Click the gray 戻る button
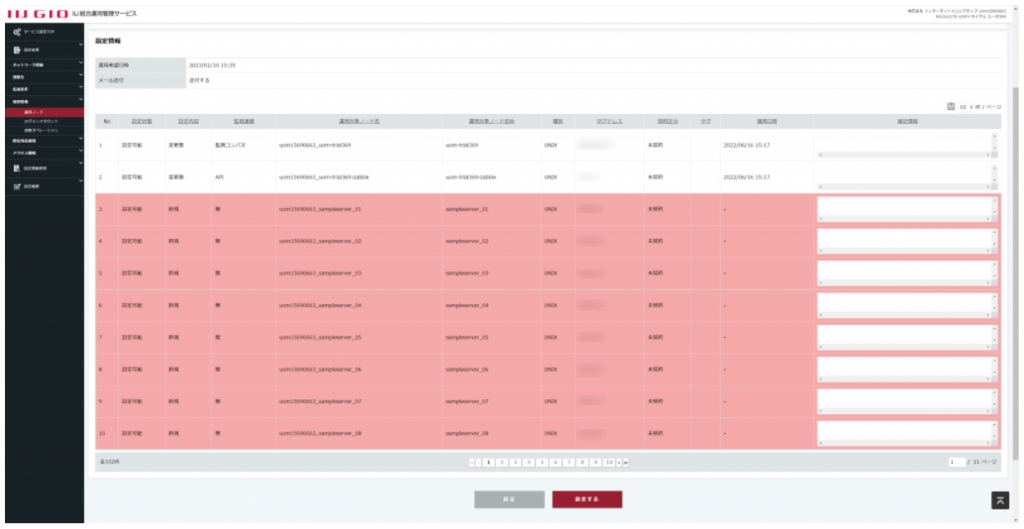The height and width of the screenshot is (529, 1024). 510,499
